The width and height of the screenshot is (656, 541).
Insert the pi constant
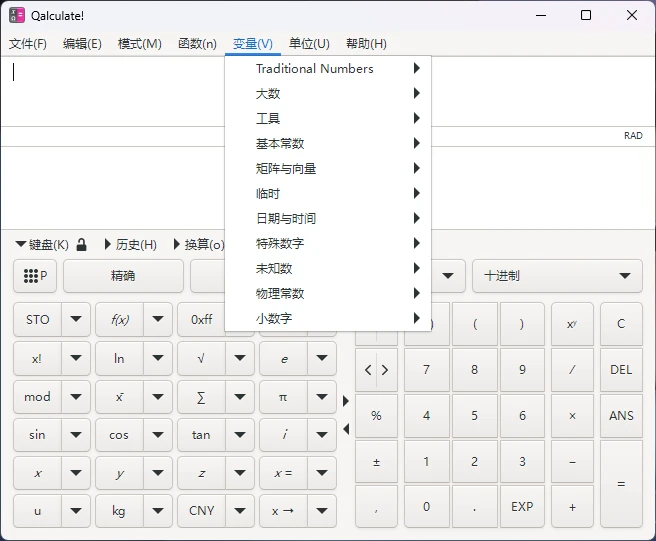(x=283, y=397)
